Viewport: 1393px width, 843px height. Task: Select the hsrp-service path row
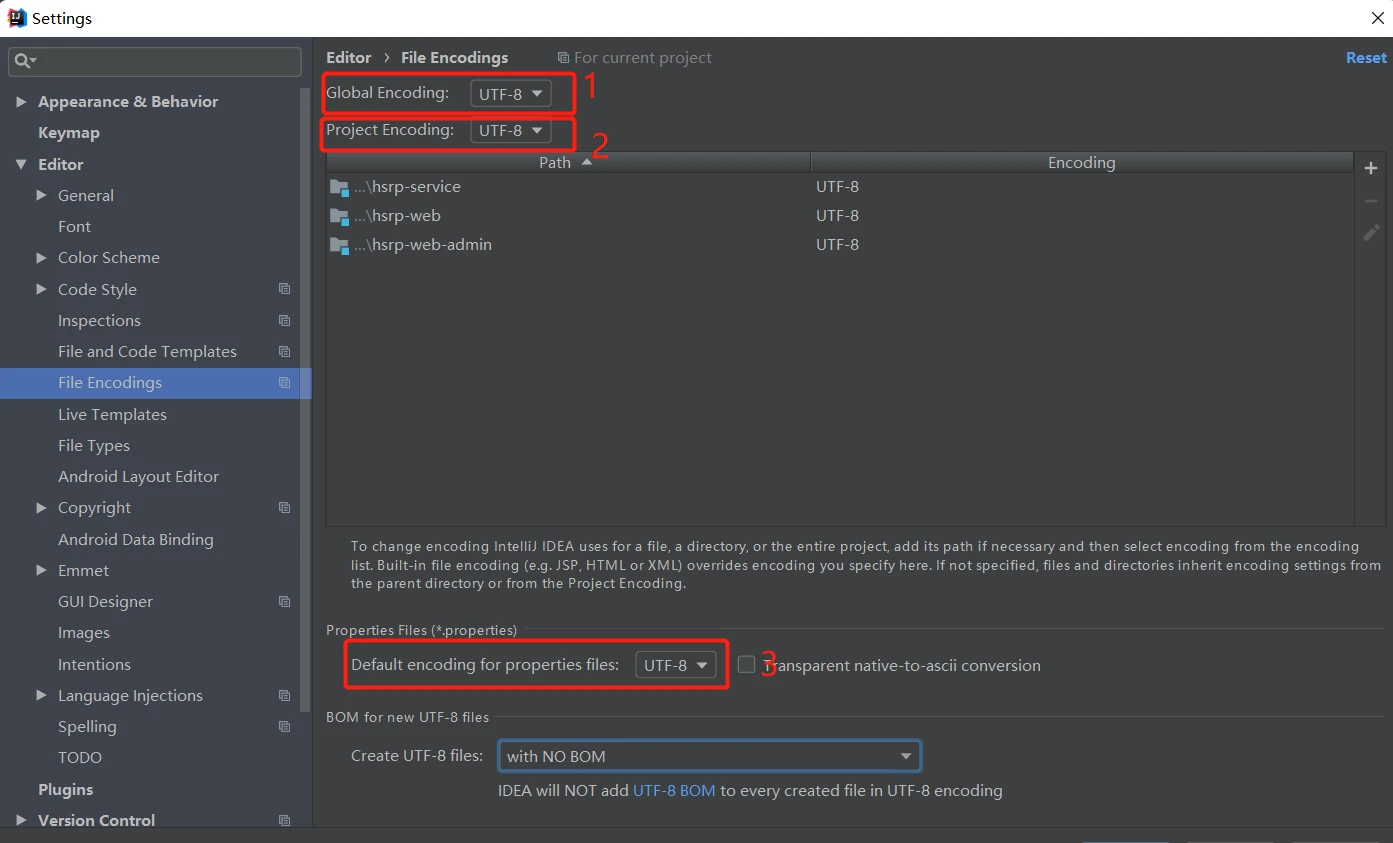click(840, 187)
